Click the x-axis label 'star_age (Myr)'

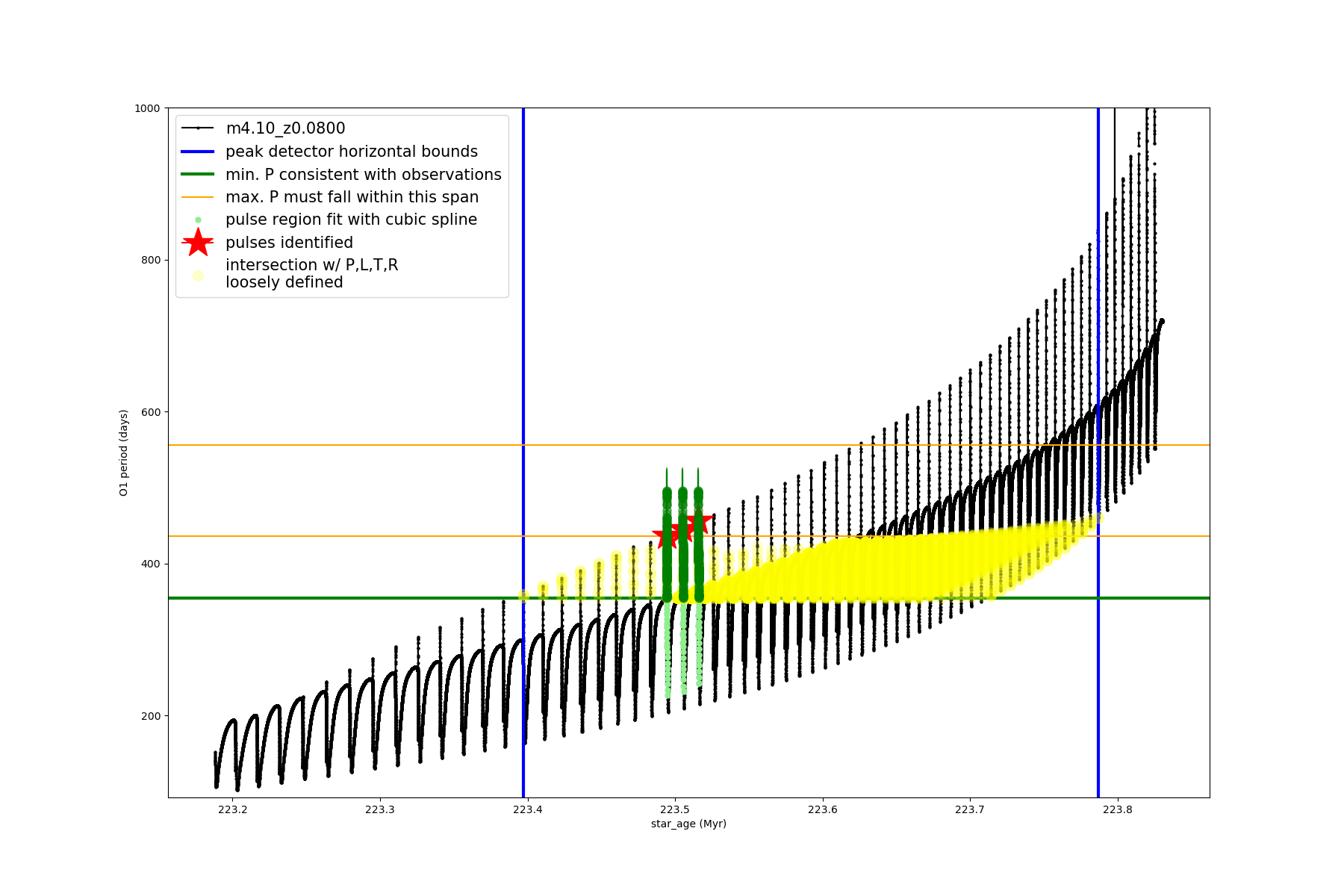click(x=688, y=824)
